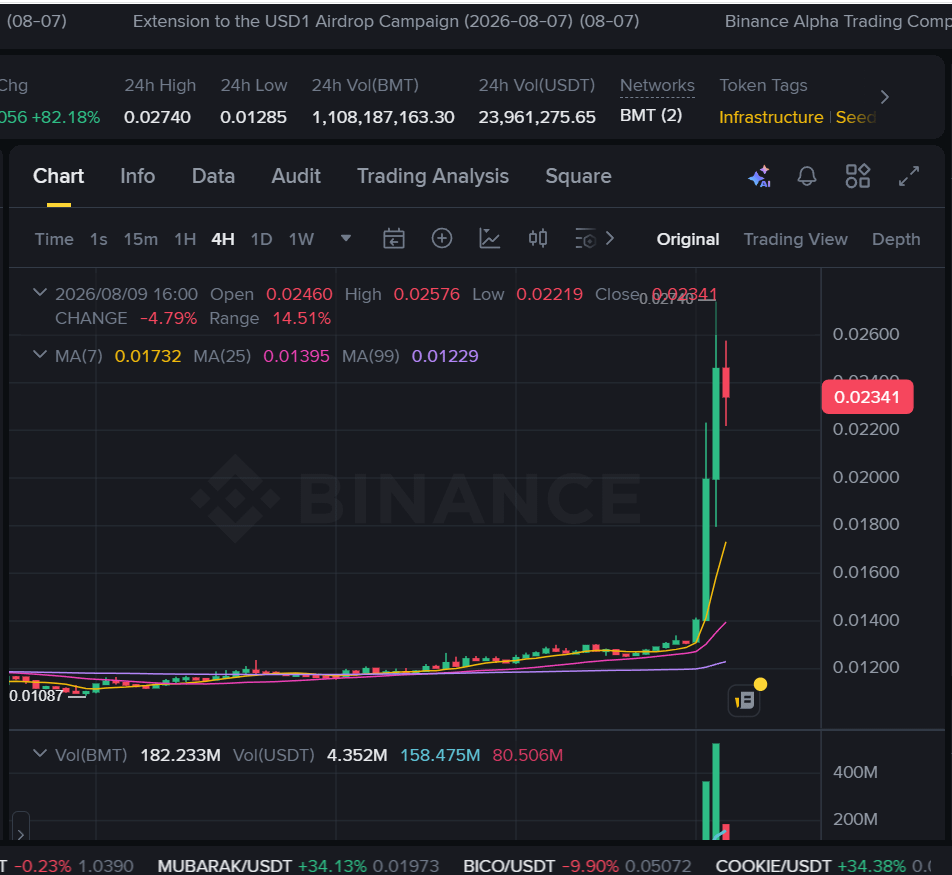Click the current price 0.02341 label
The image size is (952, 875).
pyautogui.click(x=867, y=397)
